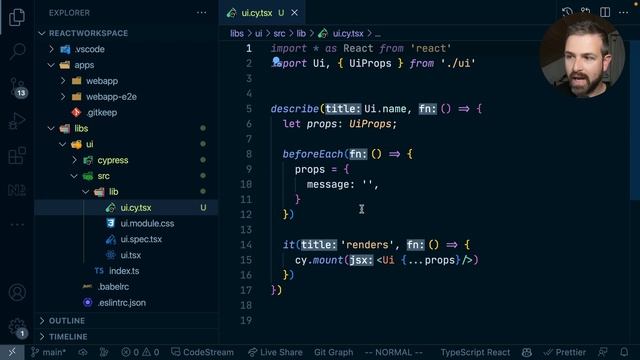Open errors and warnings count in the status bar
The height and width of the screenshot is (360, 640).
[140, 352]
